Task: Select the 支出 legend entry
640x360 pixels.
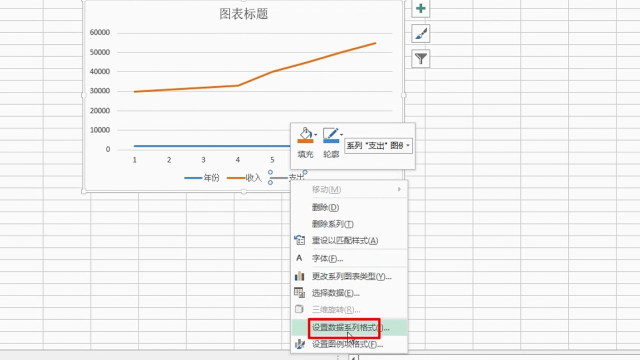Action: pyautogui.click(x=287, y=178)
